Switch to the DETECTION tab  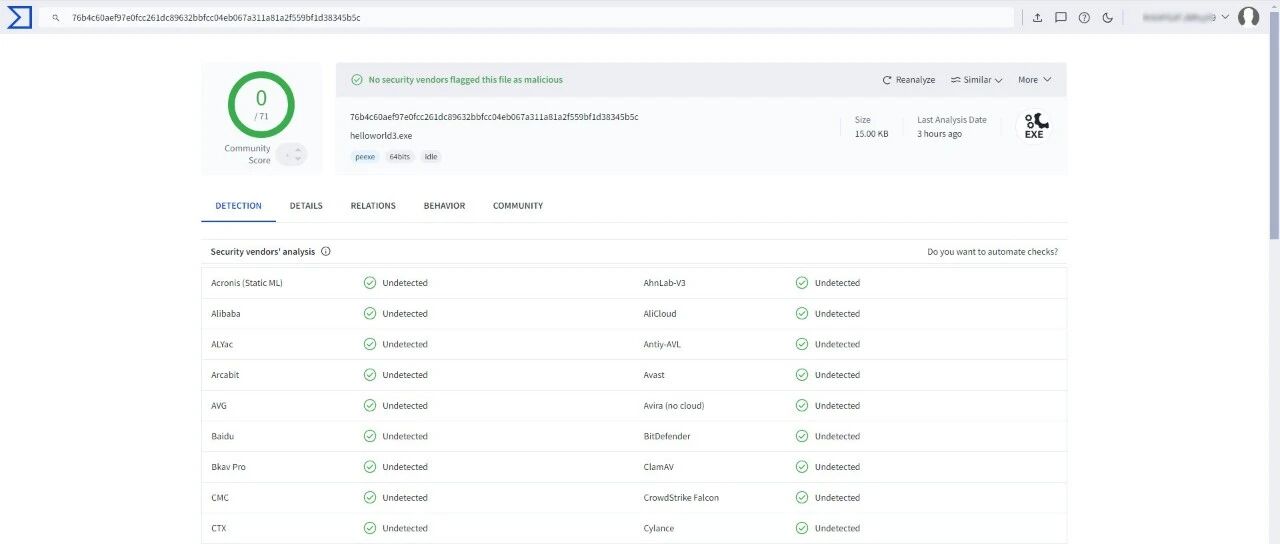pyautogui.click(x=238, y=206)
